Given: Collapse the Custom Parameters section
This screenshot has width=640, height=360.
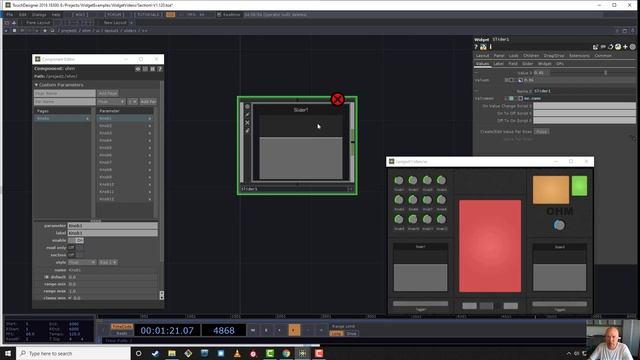Looking at the screenshot, I should tap(36, 85).
